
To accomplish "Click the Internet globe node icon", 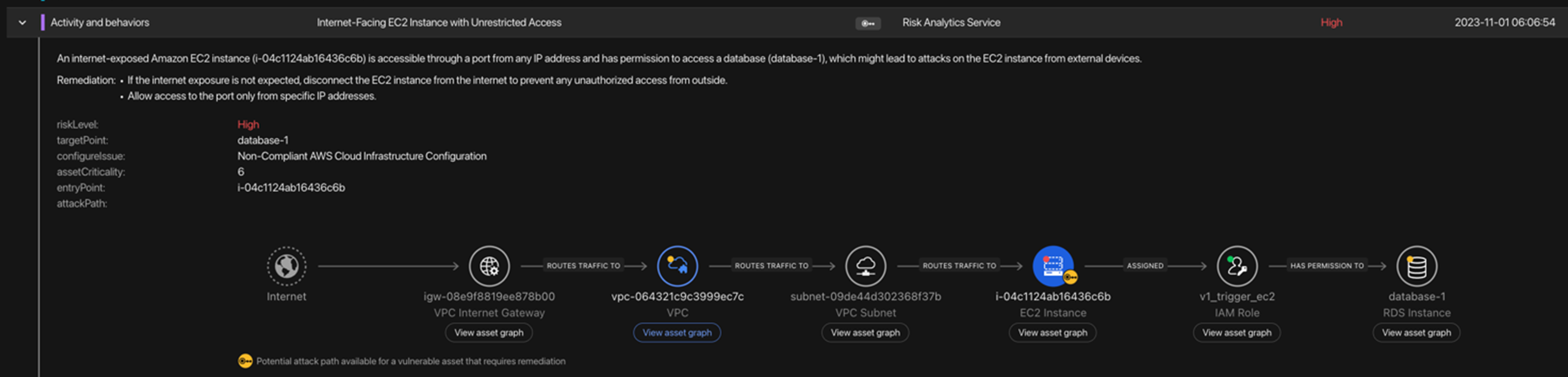I will click(x=286, y=266).
